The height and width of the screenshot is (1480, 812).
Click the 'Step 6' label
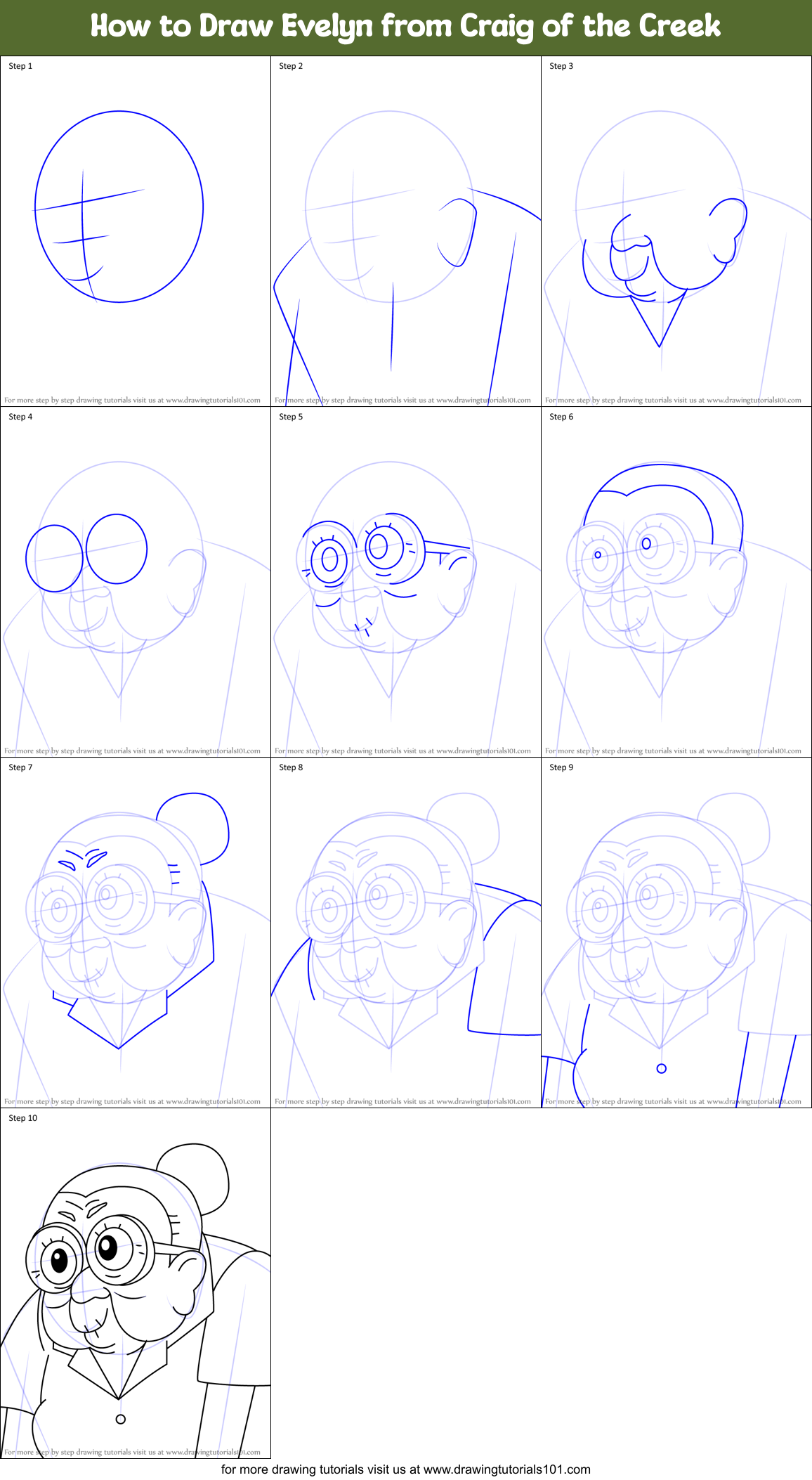coord(561,417)
